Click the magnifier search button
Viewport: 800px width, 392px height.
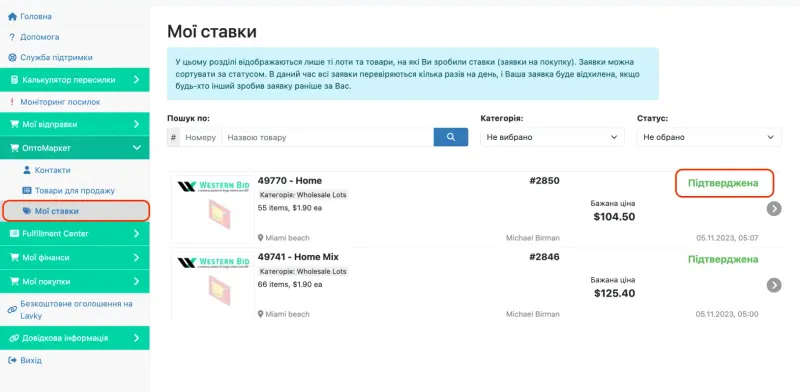pos(451,137)
